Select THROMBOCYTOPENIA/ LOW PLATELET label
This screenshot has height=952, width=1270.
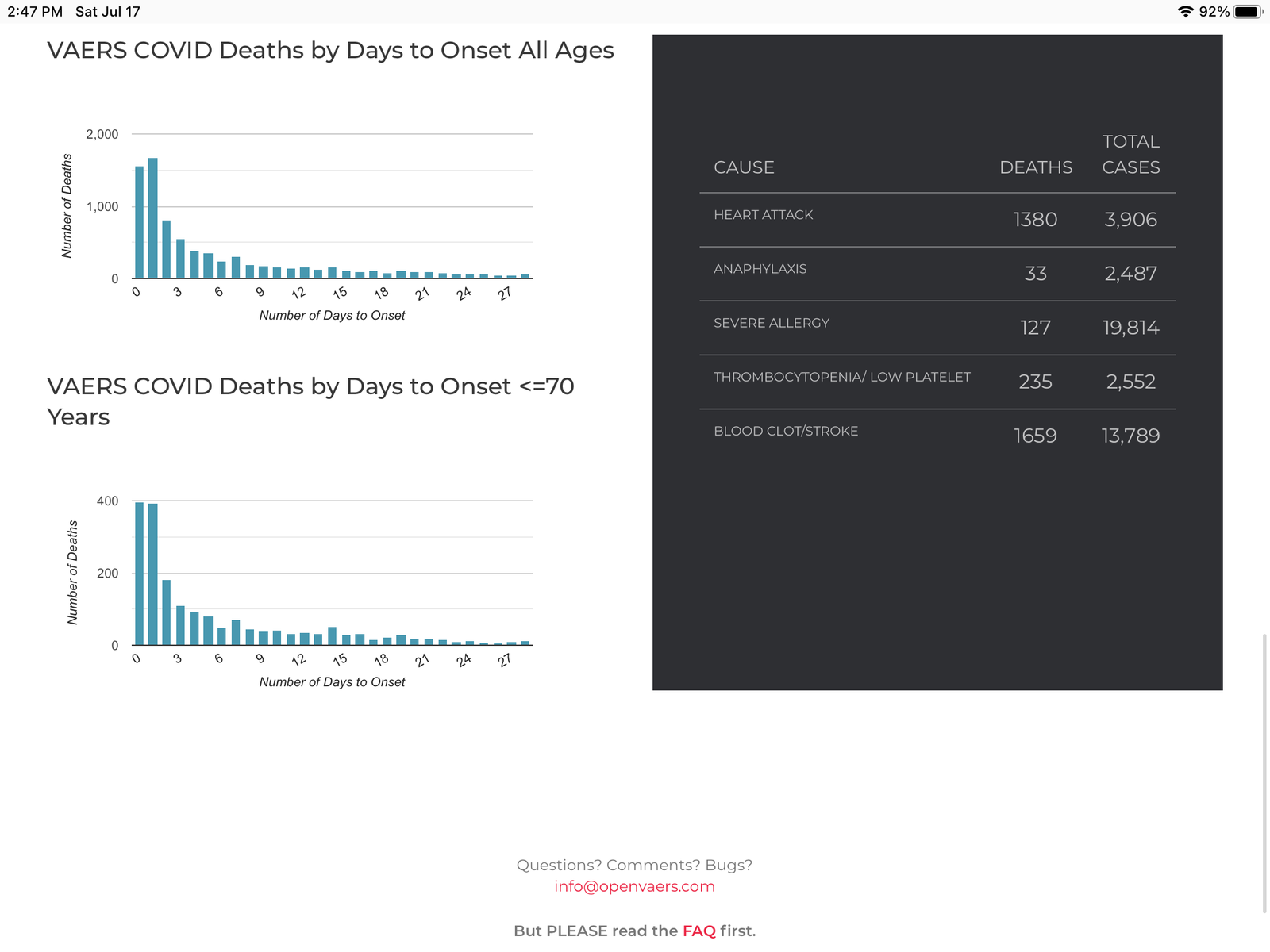[841, 377]
